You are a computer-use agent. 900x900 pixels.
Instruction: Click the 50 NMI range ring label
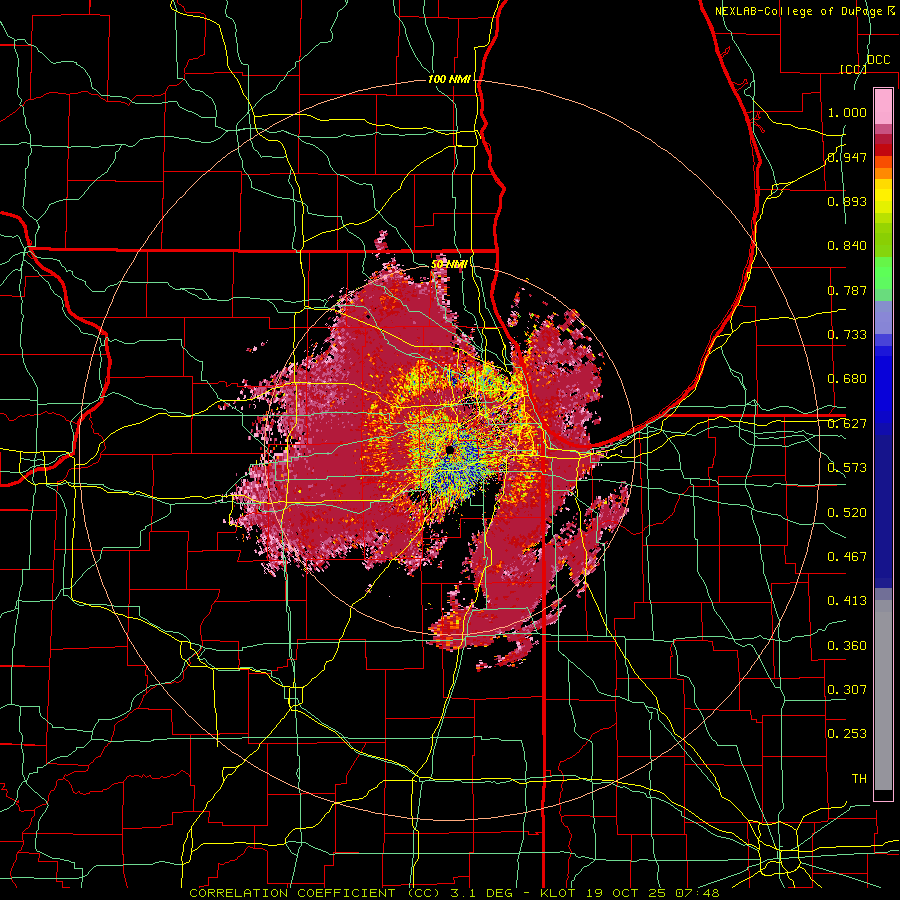click(449, 264)
